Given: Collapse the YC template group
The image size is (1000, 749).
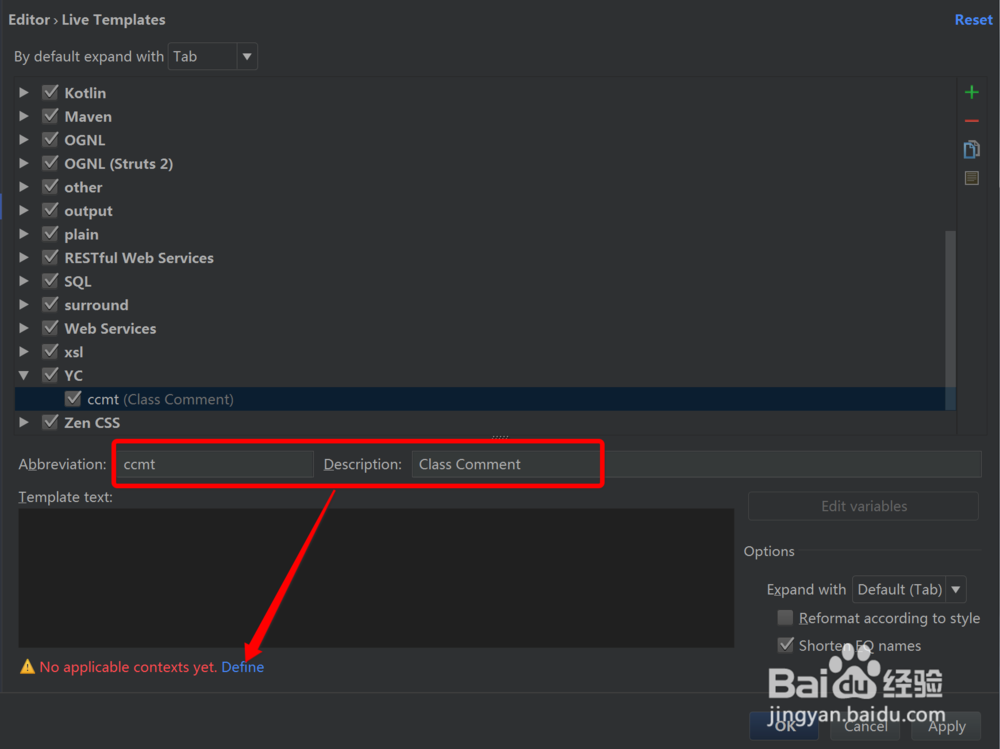Looking at the screenshot, I should pyautogui.click(x=23, y=375).
